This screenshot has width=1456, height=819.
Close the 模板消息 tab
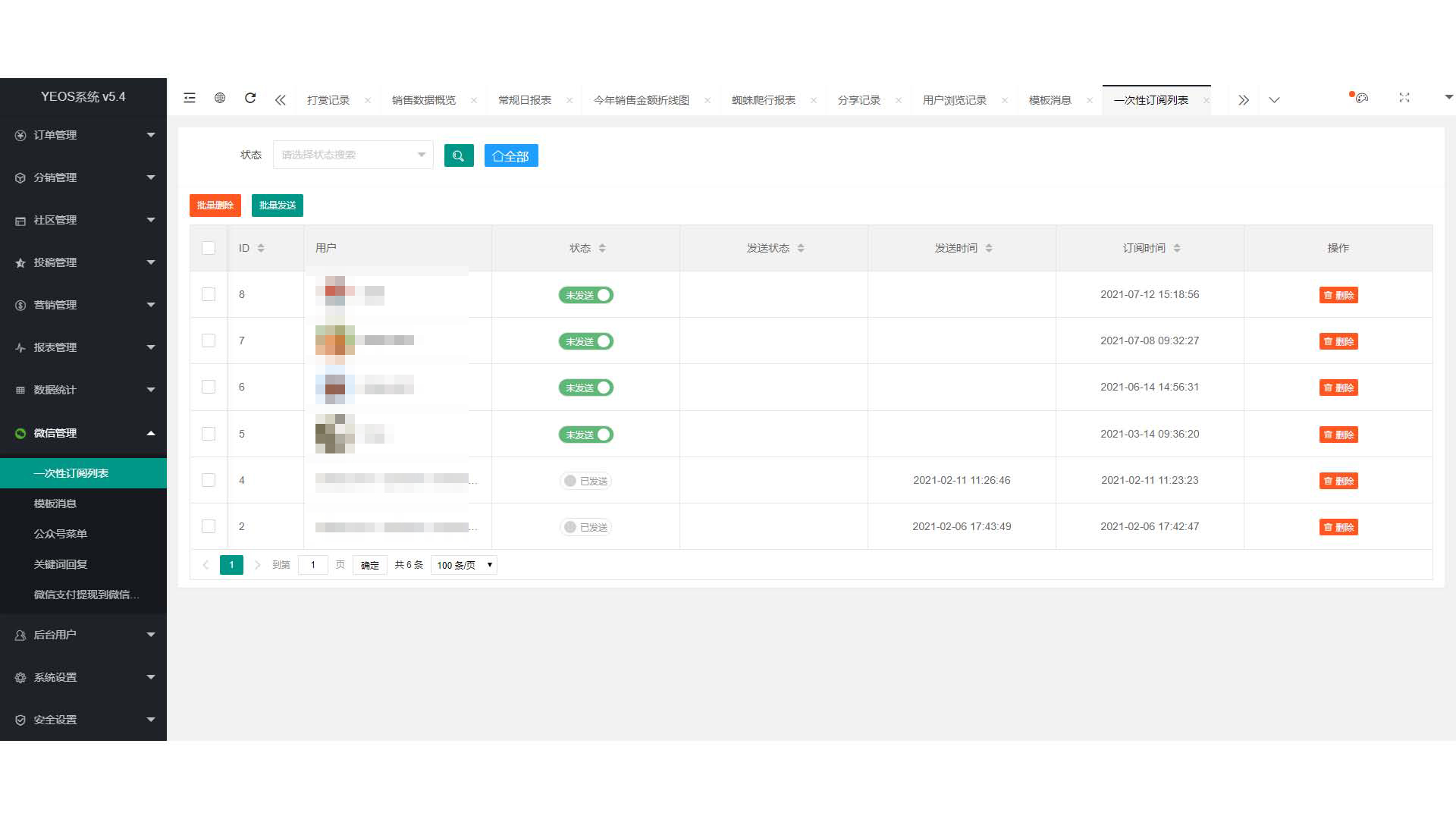[1090, 100]
